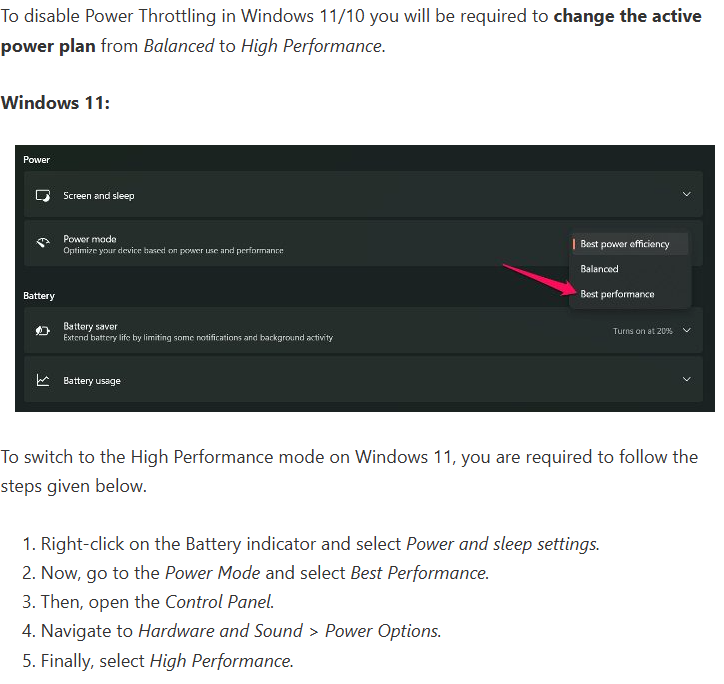
Task: Click 'Optimize your device based on power use' text
Action: 173,250
